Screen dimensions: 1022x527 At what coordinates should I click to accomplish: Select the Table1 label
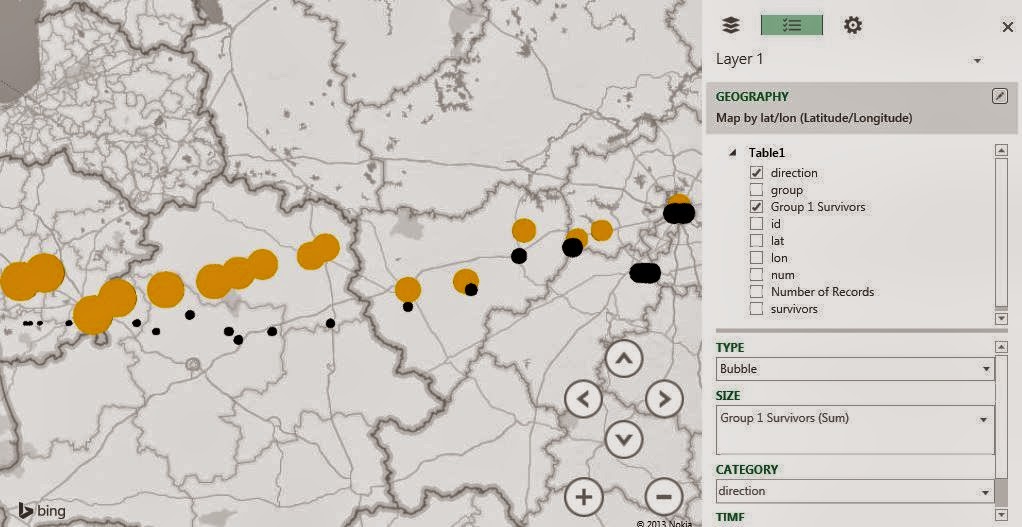click(x=766, y=152)
